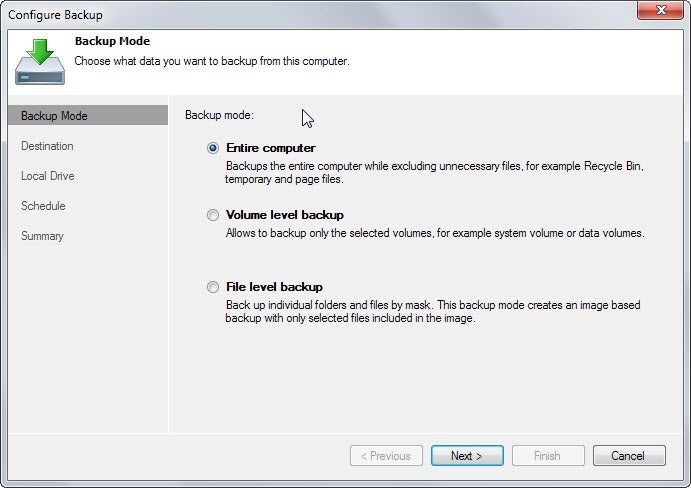
Task: Close the Configure Backup dialog
Action: pos(658,13)
